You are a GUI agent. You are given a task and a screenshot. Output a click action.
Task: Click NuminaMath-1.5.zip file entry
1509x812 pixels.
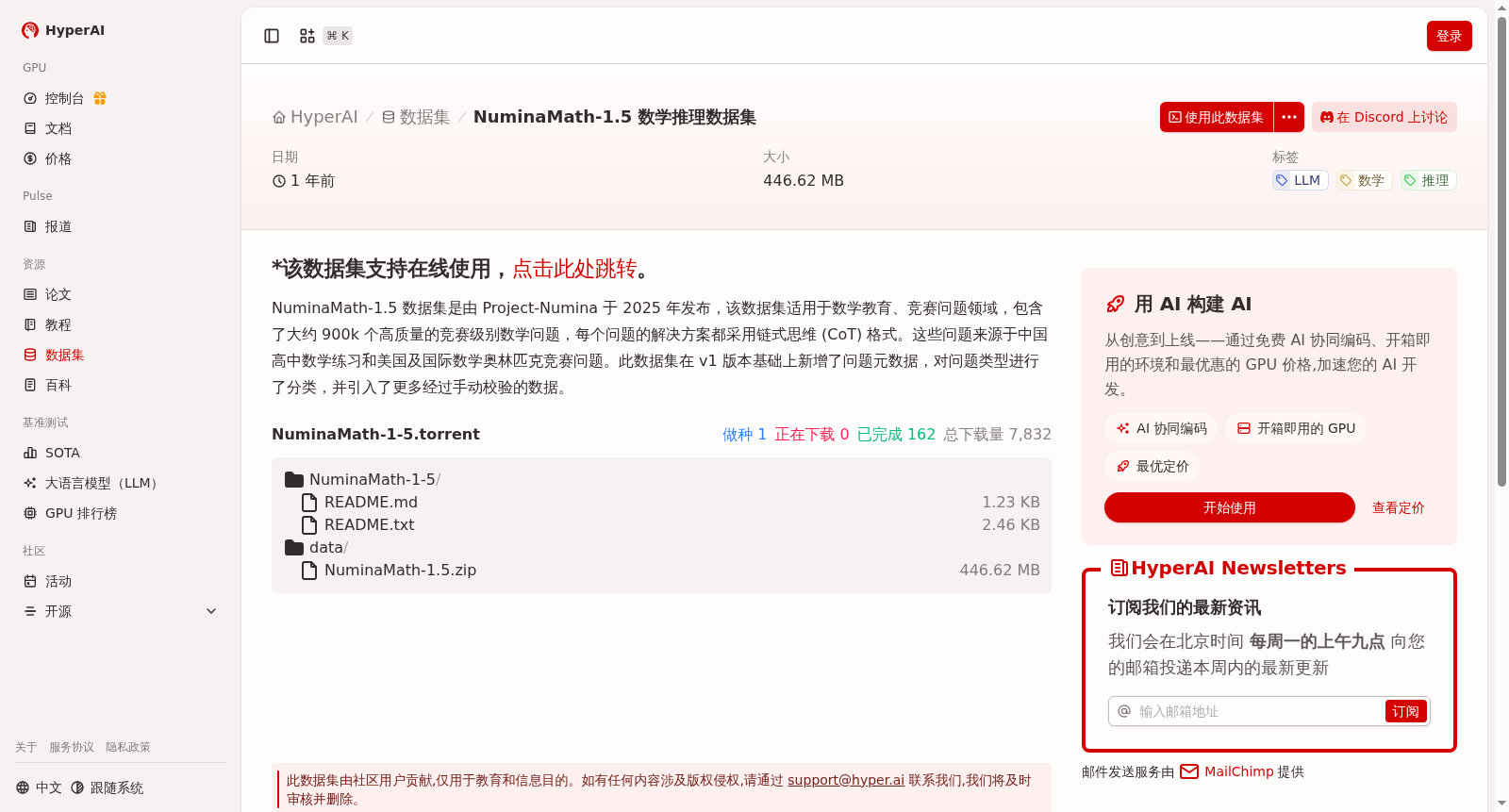(x=669, y=570)
